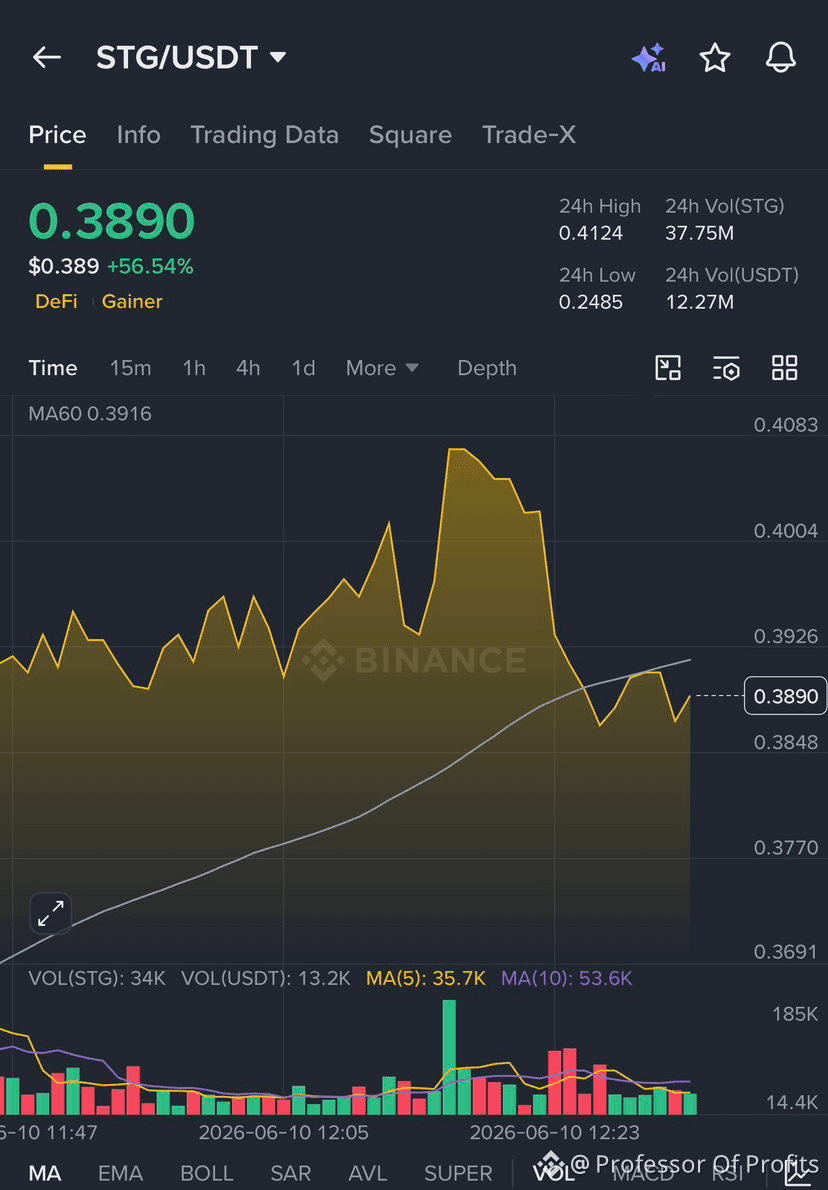Image resolution: width=828 pixels, height=1190 pixels.
Task: Open the chart indicators icon at bottom right
Action: coord(799,1173)
